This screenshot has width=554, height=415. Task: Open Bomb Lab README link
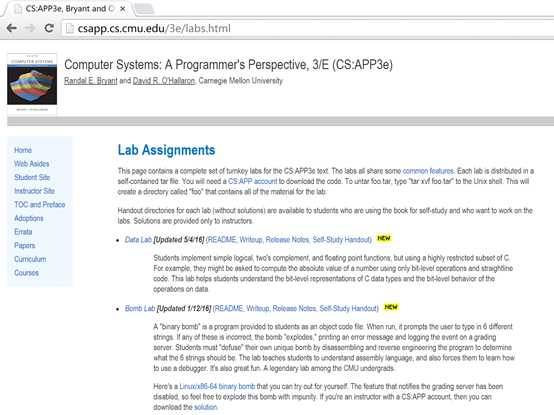coord(229,309)
